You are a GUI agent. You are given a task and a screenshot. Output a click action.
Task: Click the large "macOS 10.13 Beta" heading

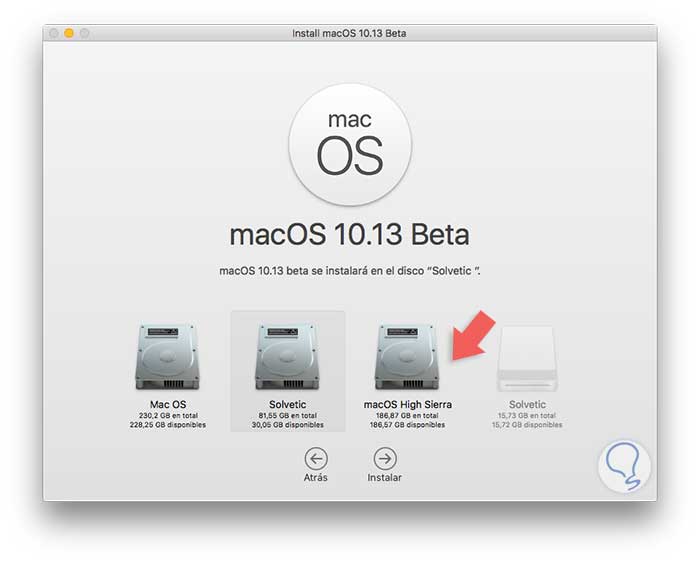pyautogui.click(x=349, y=236)
